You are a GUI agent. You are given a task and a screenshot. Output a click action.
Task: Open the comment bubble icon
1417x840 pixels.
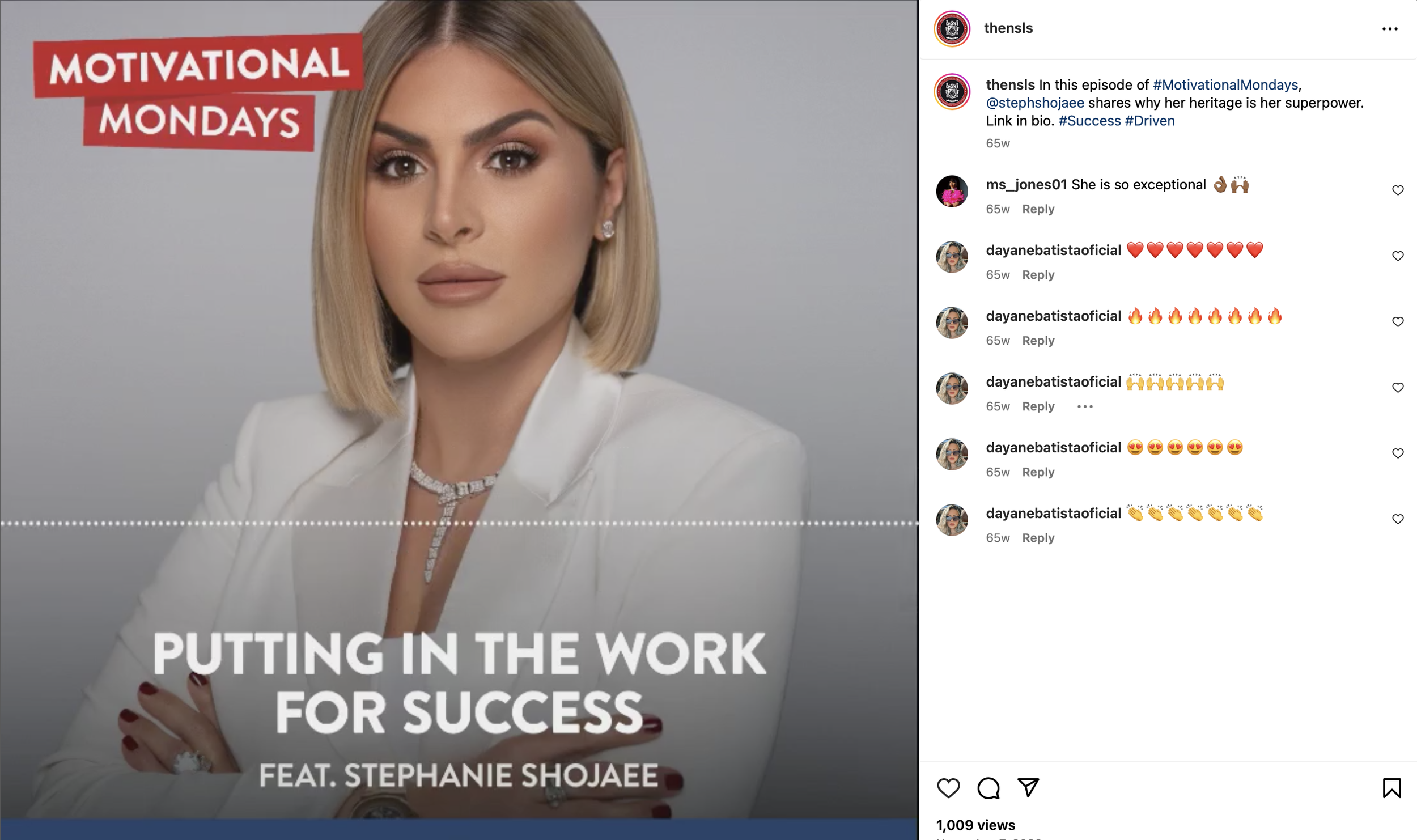pos(988,788)
